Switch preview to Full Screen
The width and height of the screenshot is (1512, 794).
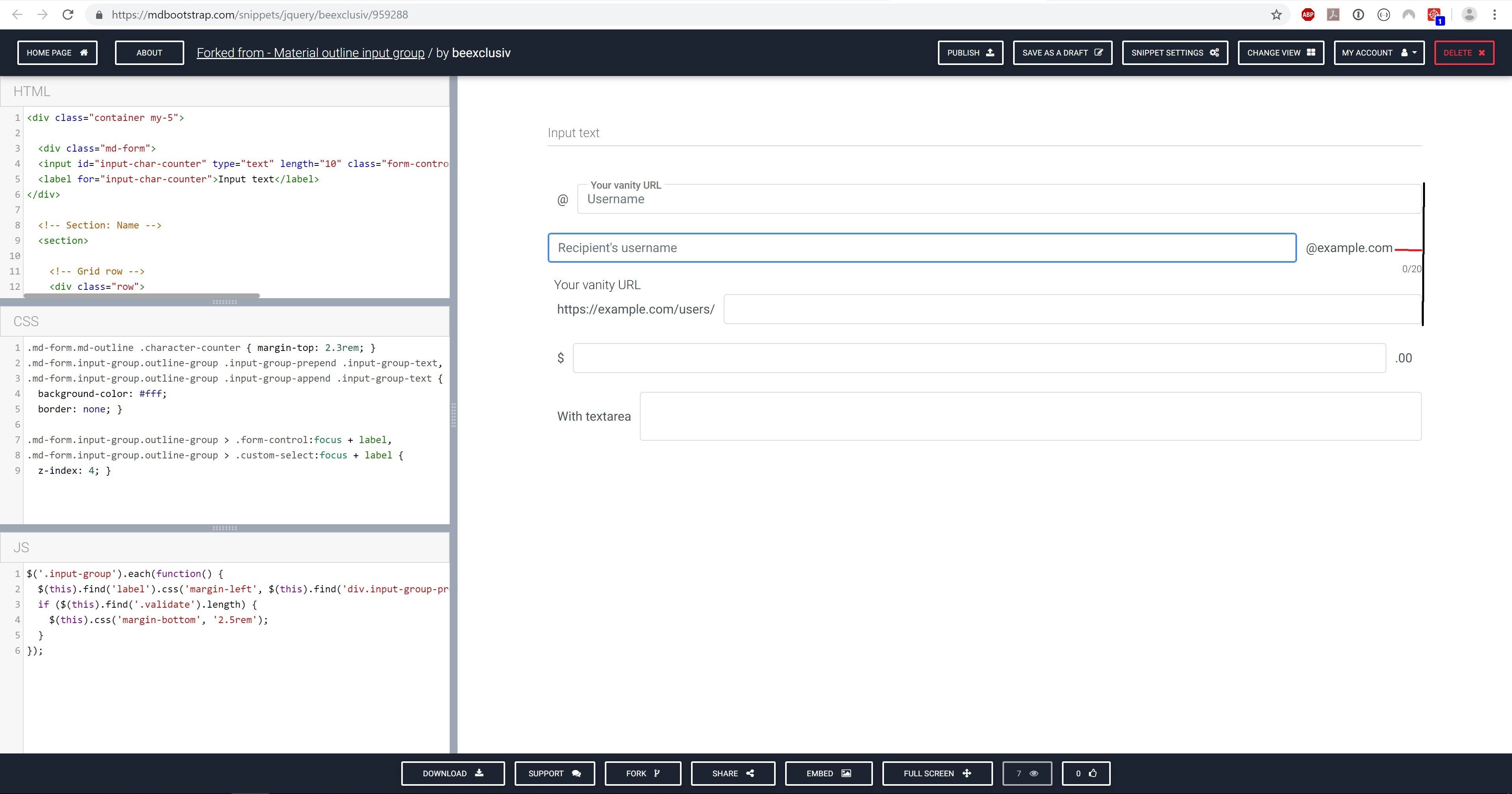tap(938, 774)
